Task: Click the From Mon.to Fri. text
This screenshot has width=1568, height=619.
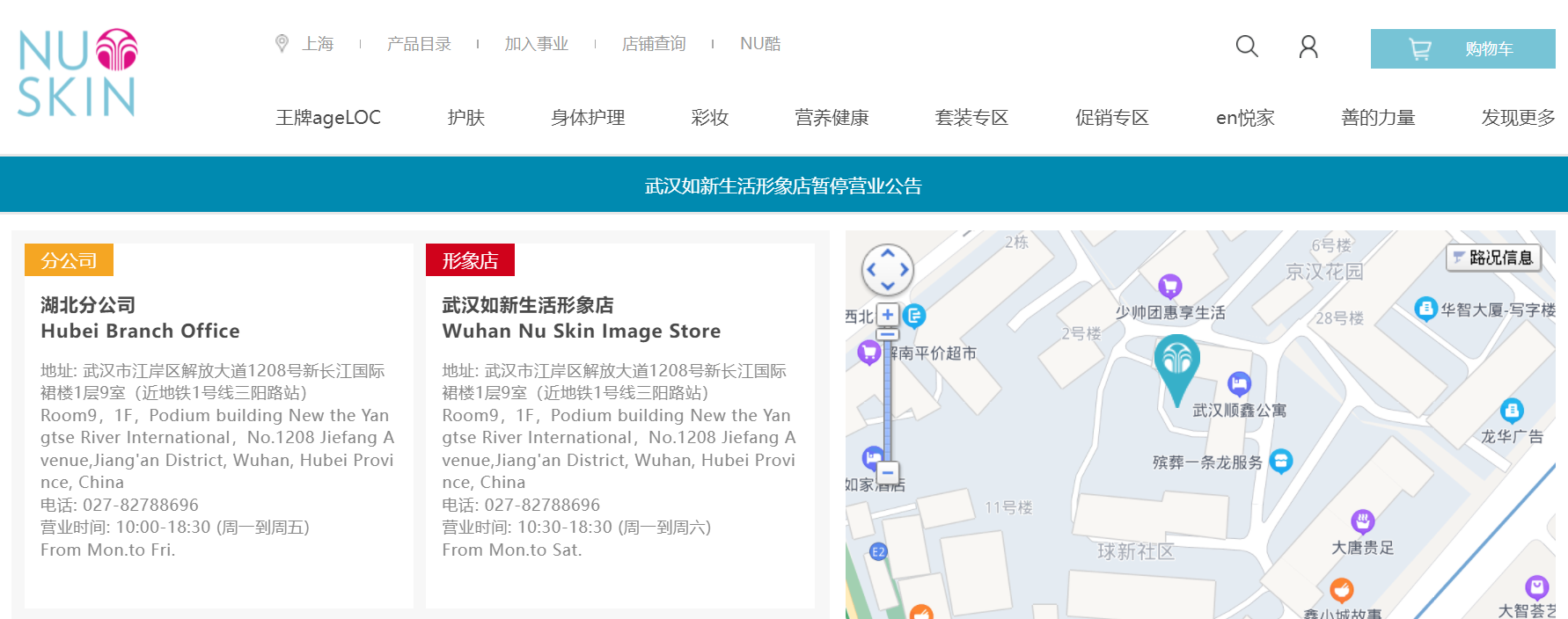Action: point(108,550)
